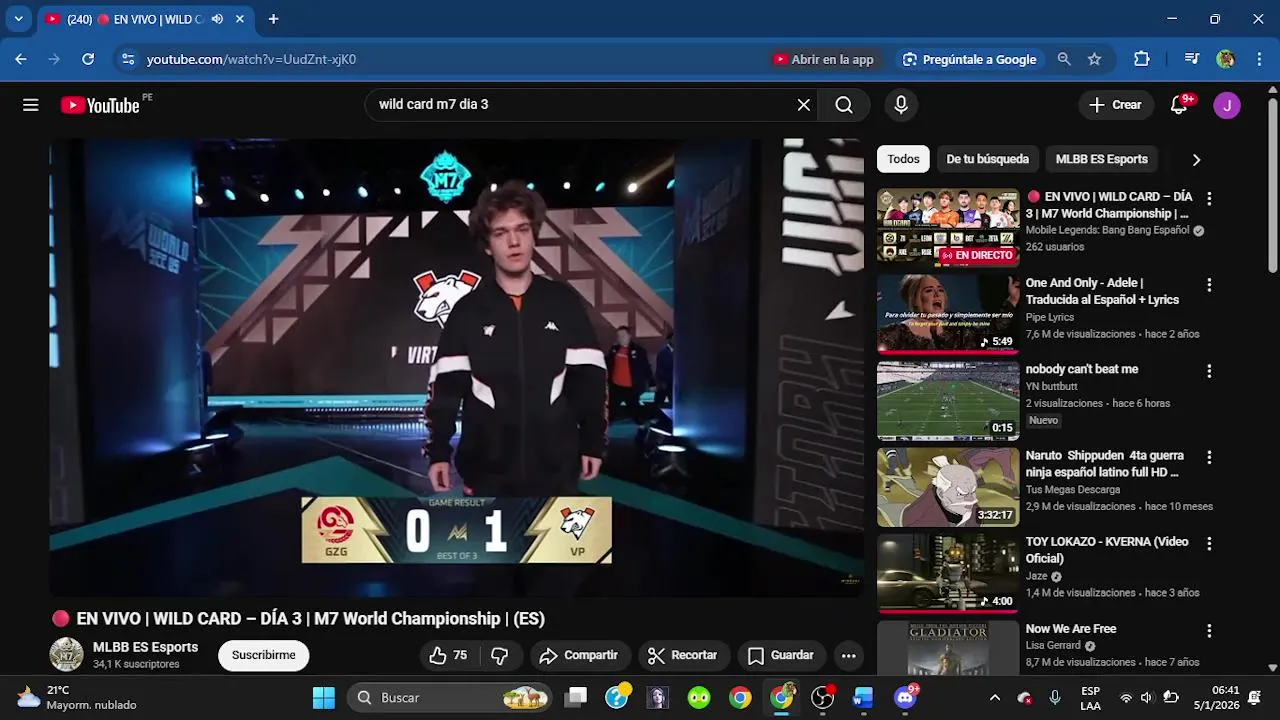Open options for Adele One And Only video
This screenshot has height=720, width=1280.
point(1209,285)
